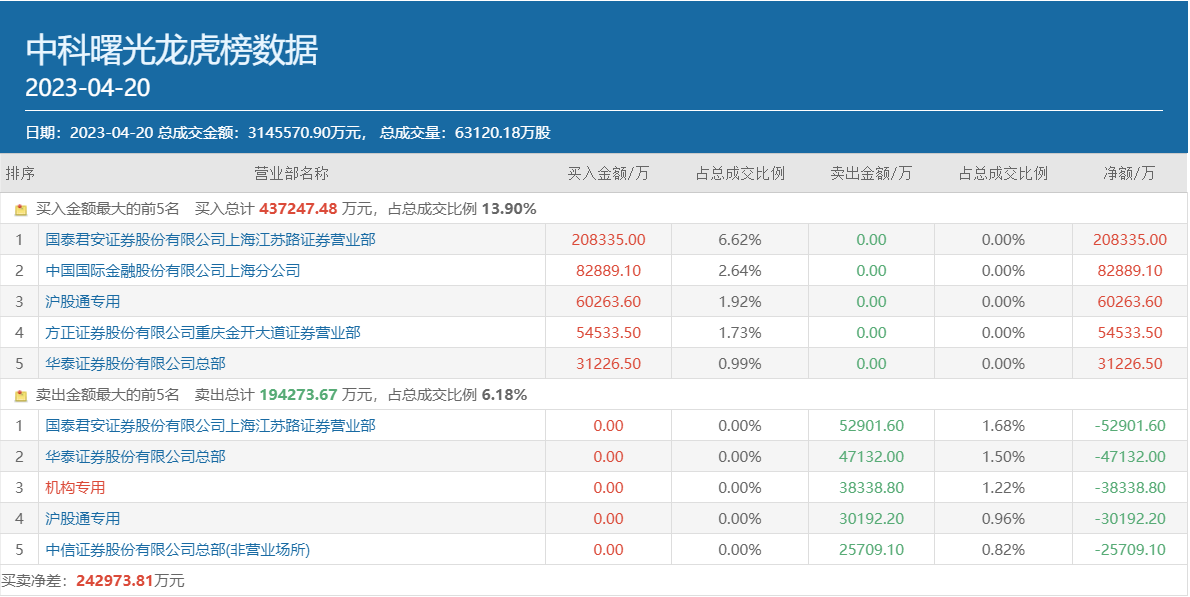
Task: Click the 卖出金额/万 column header
Action: pyautogui.click(x=871, y=173)
